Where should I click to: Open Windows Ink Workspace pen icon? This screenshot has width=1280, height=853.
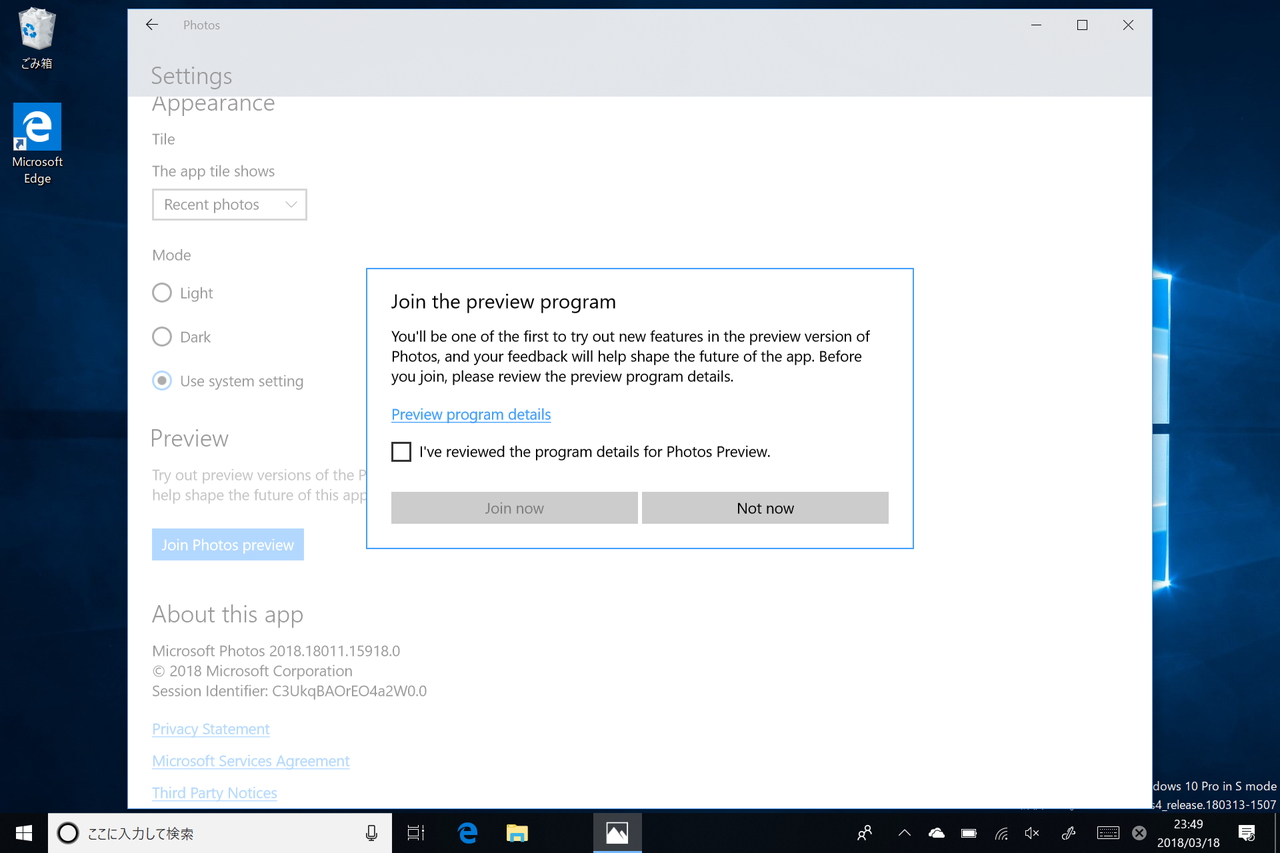tap(1069, 833)
